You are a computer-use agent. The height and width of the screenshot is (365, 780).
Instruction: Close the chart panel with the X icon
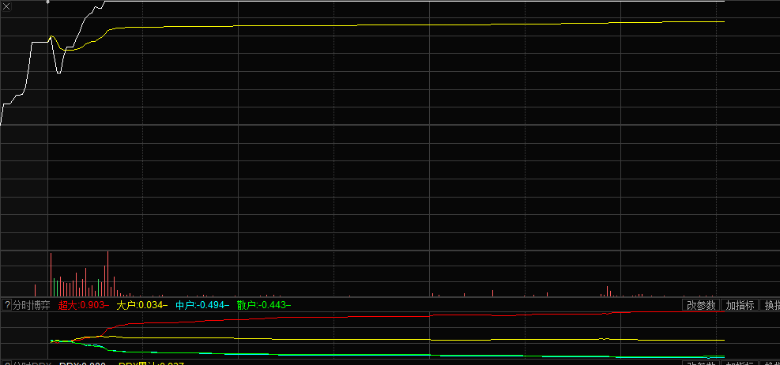(6, 6)
